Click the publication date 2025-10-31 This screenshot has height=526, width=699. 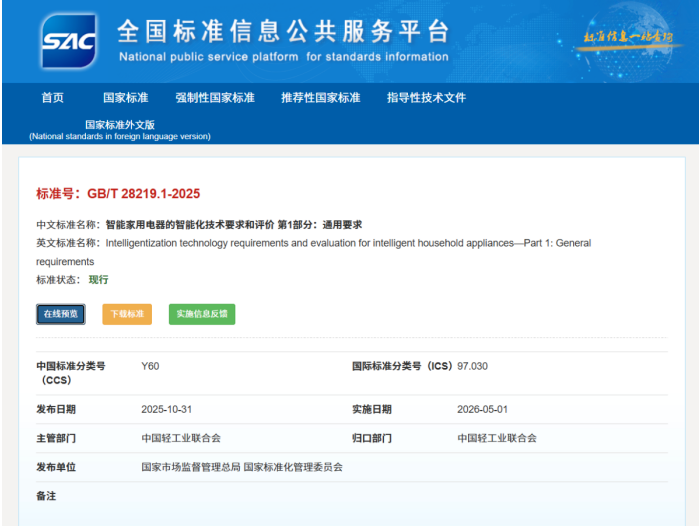(x=166, y=409)
